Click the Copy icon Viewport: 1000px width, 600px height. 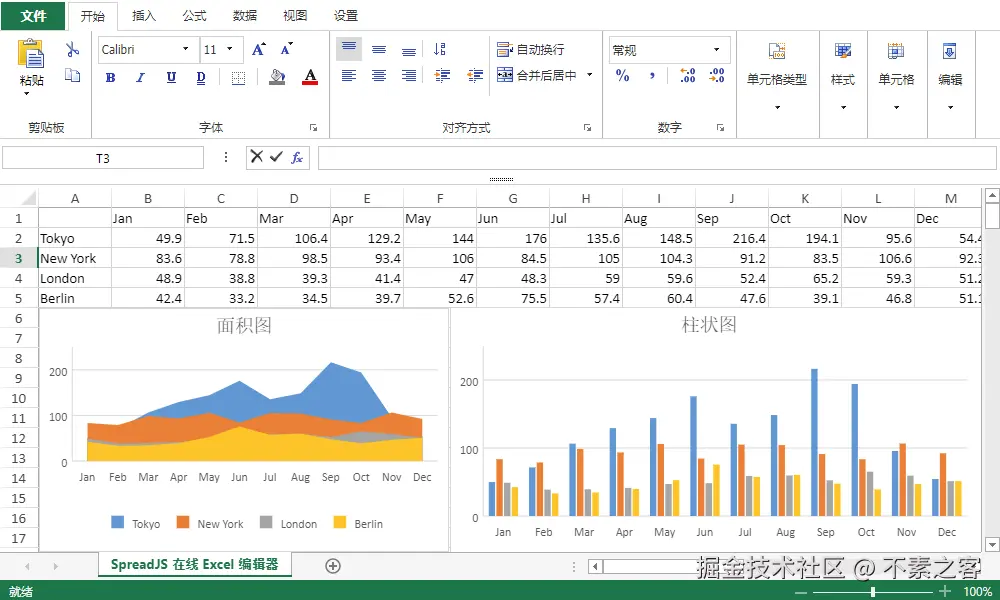[x=72, y=75]
